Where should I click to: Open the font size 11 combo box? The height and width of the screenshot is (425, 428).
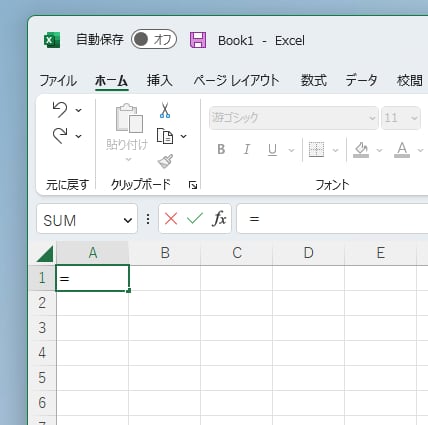point(401,118)
